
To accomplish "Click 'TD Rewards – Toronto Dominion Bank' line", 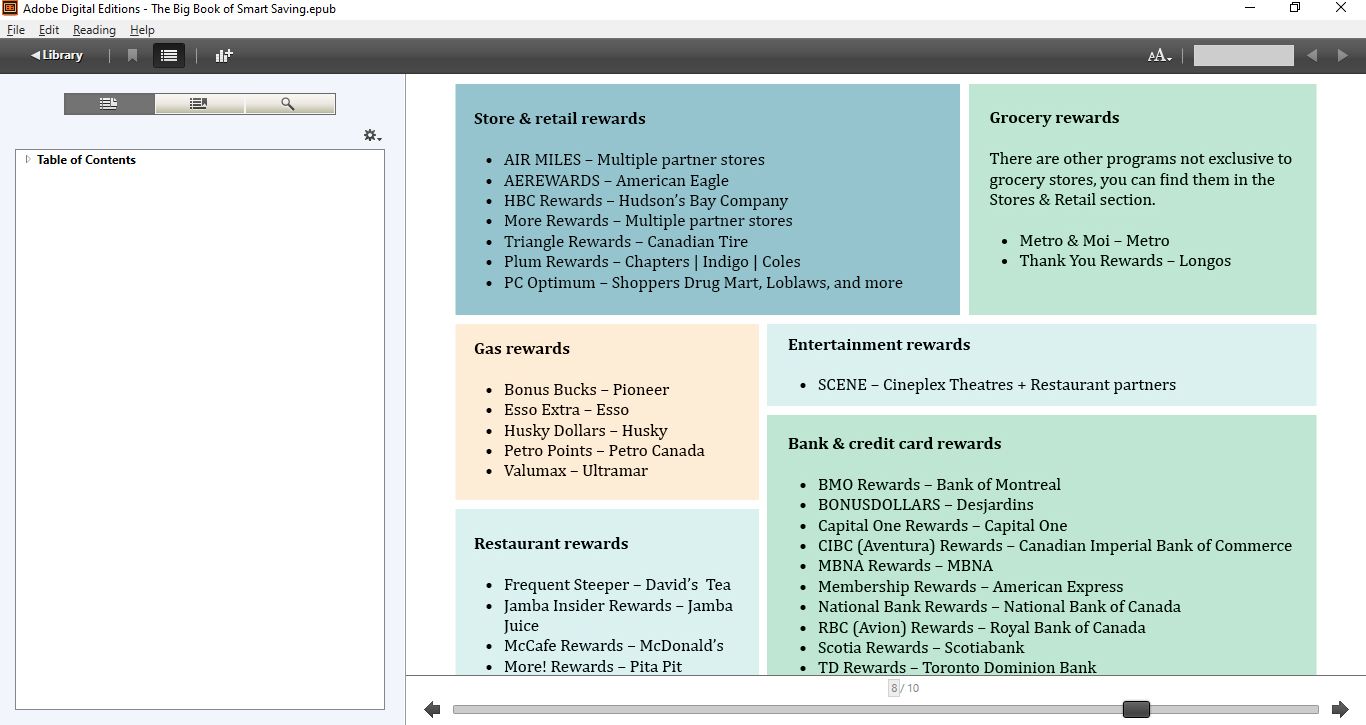I will pyautogui.click(x=957, y=667).
